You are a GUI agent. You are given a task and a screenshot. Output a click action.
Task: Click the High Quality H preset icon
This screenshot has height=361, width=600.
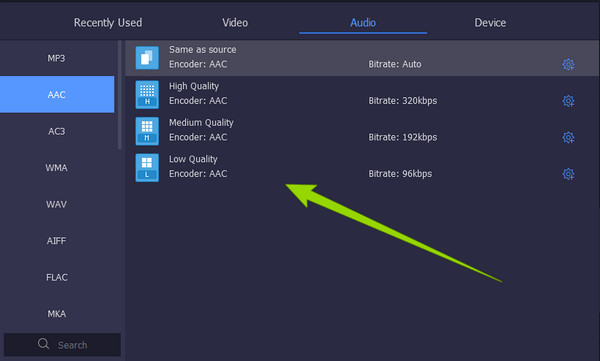(x=147, y=94)
